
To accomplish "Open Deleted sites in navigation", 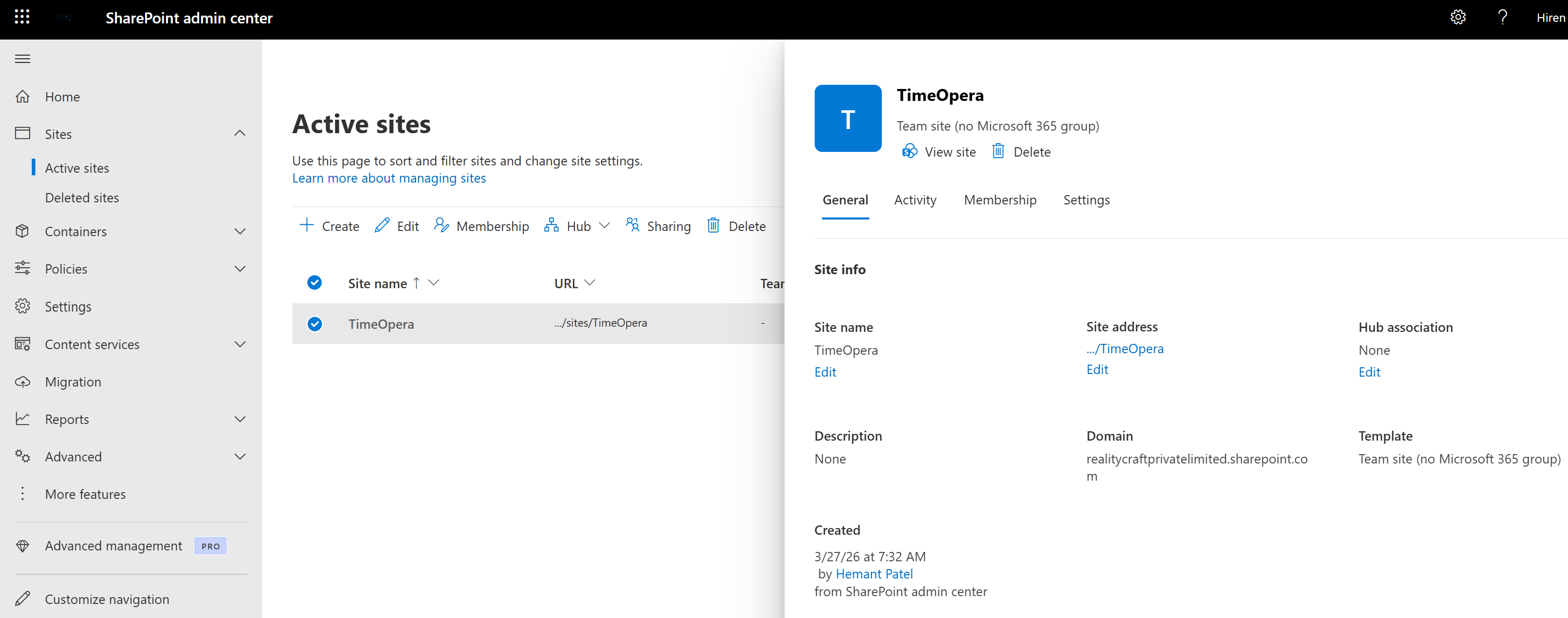I will click(82, 198).
